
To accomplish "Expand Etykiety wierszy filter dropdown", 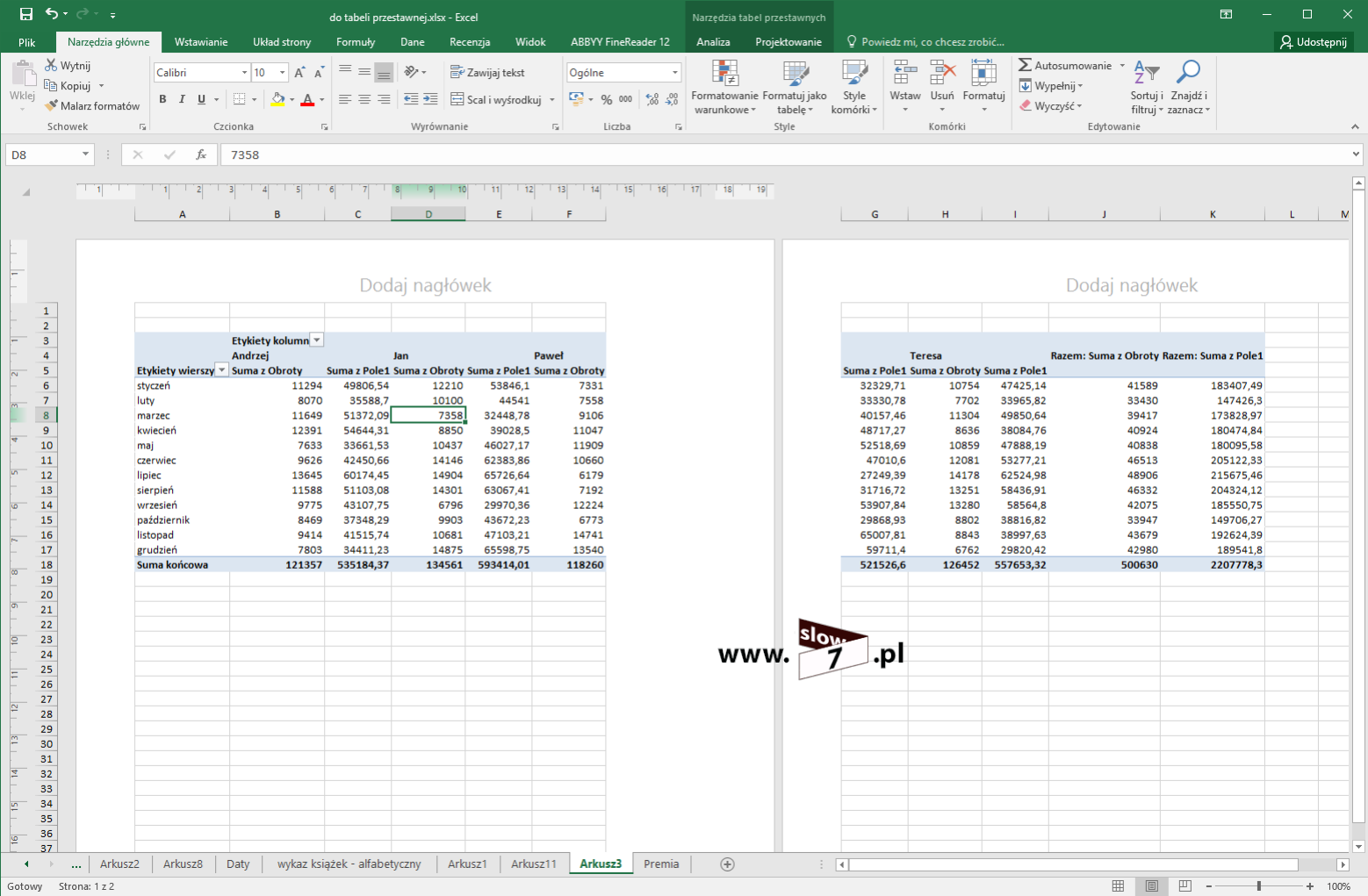I will (222, 370).
